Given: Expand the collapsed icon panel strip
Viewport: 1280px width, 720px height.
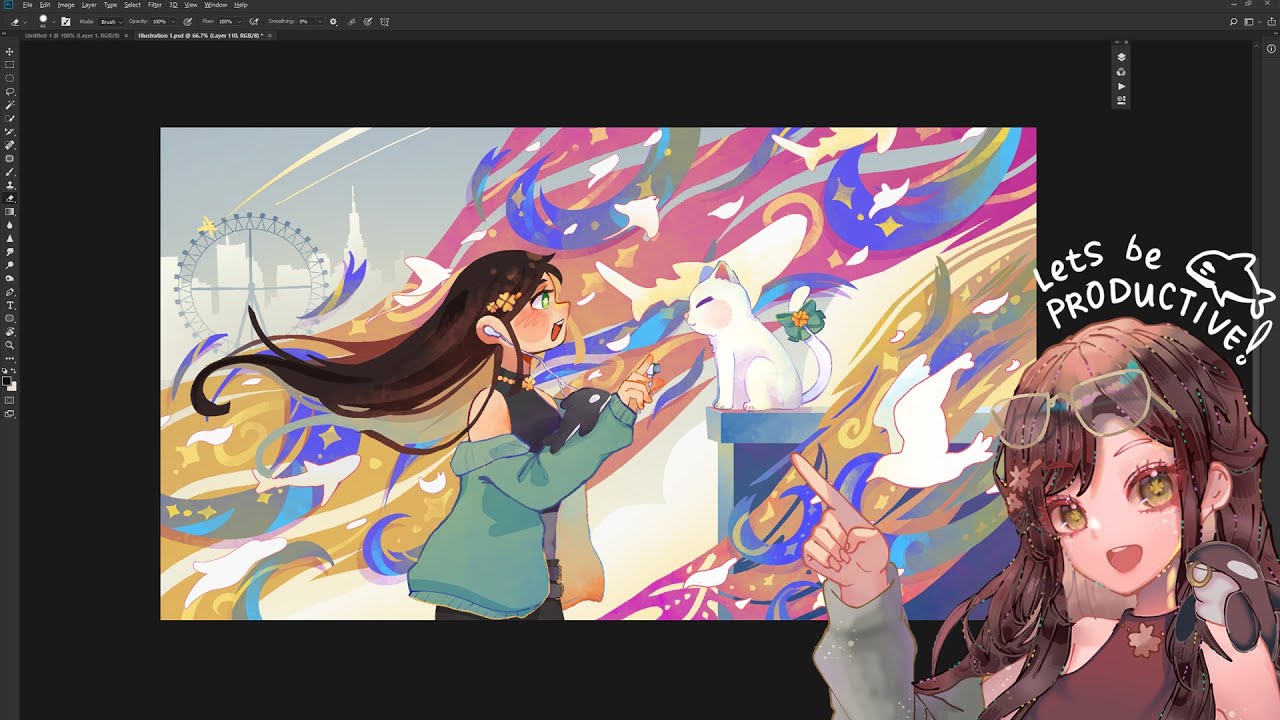Looking at the screenshot, I should 1117,42.
